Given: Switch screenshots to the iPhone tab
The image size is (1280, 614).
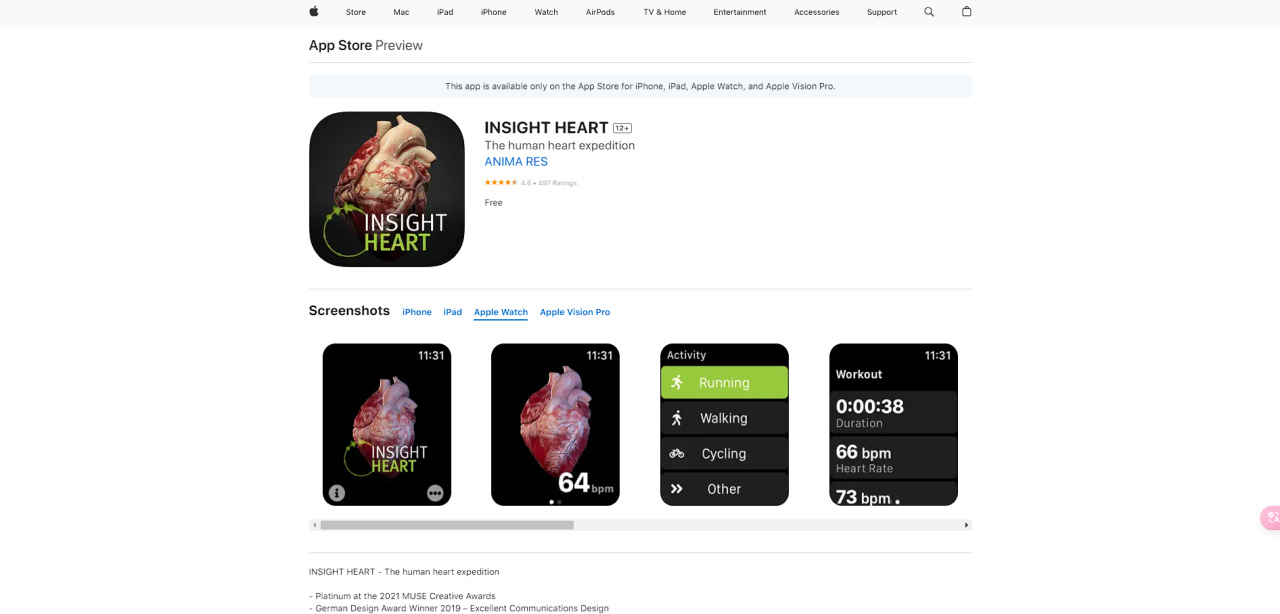Looking at the screenshot, I should (417, 312).
